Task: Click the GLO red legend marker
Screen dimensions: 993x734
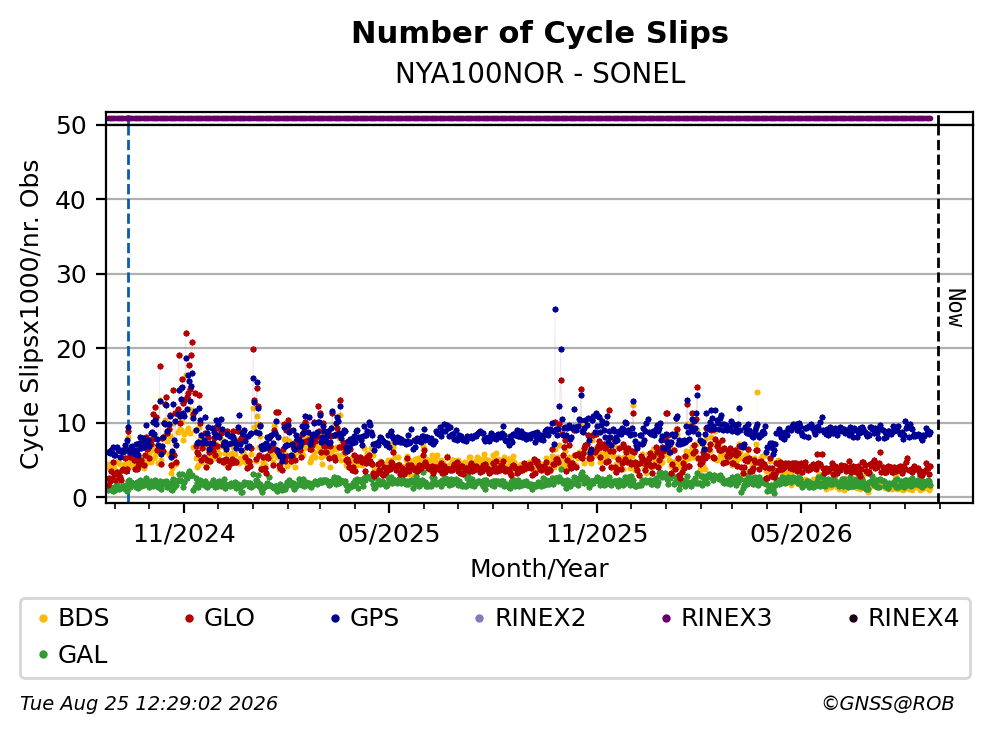Action: pos(189,618)
